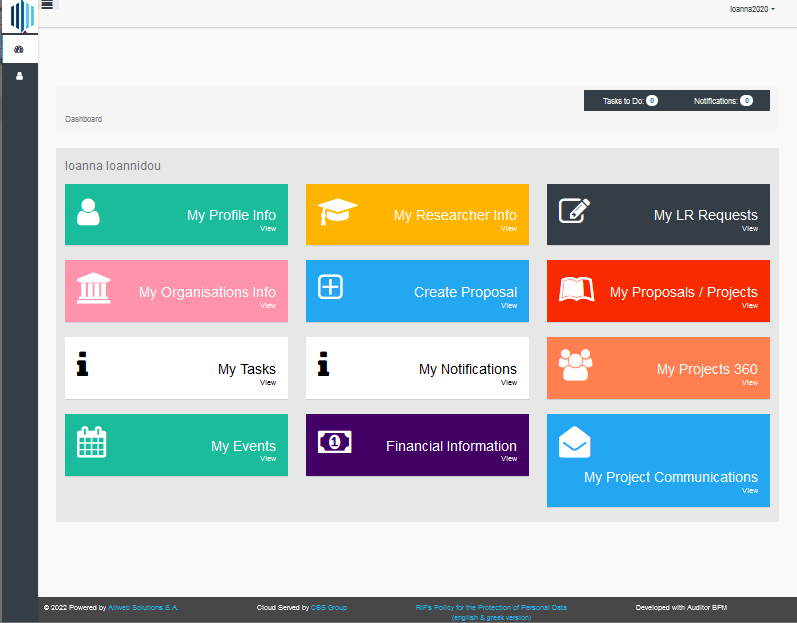Click the Dashboard breadcrumb link
Screen dimensions: 797x623
[x=83, y=119]
